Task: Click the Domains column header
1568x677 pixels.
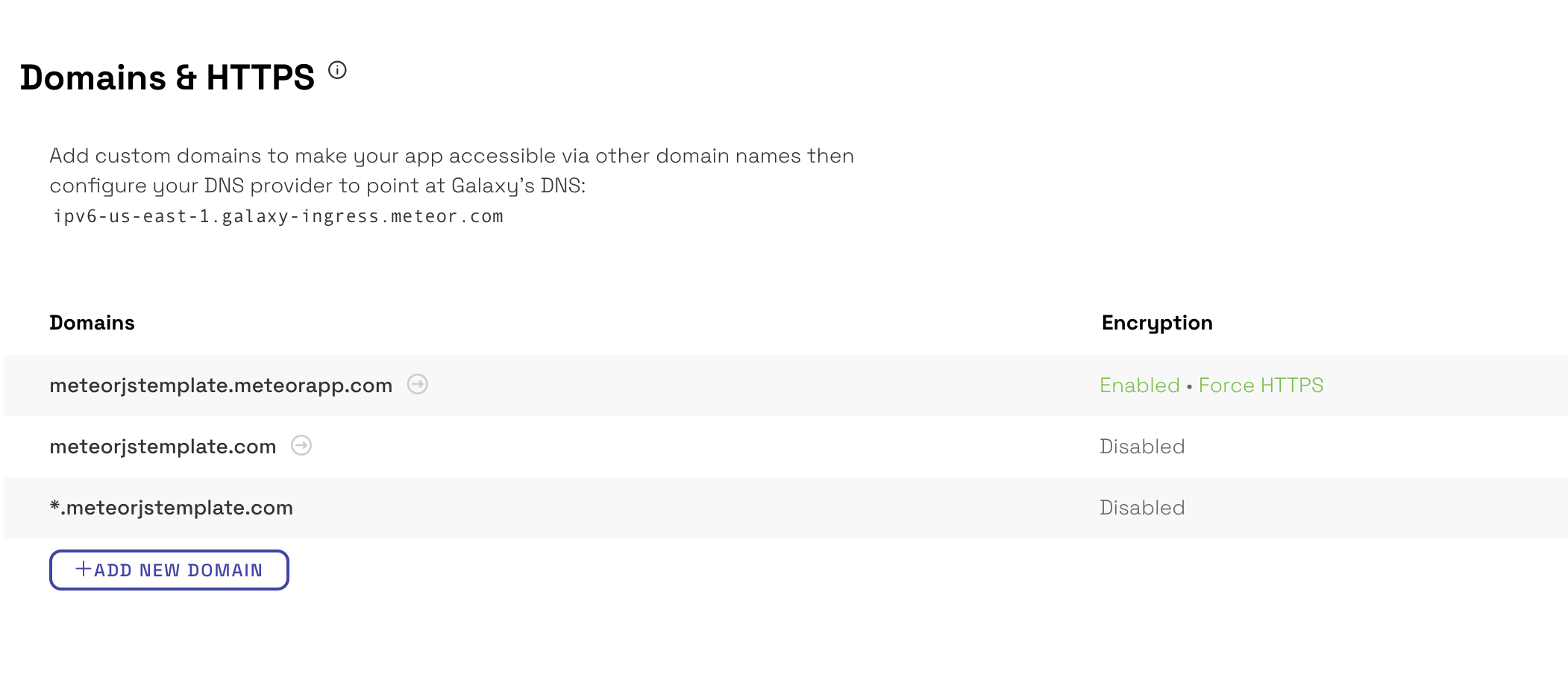Action: coord(92,323)
